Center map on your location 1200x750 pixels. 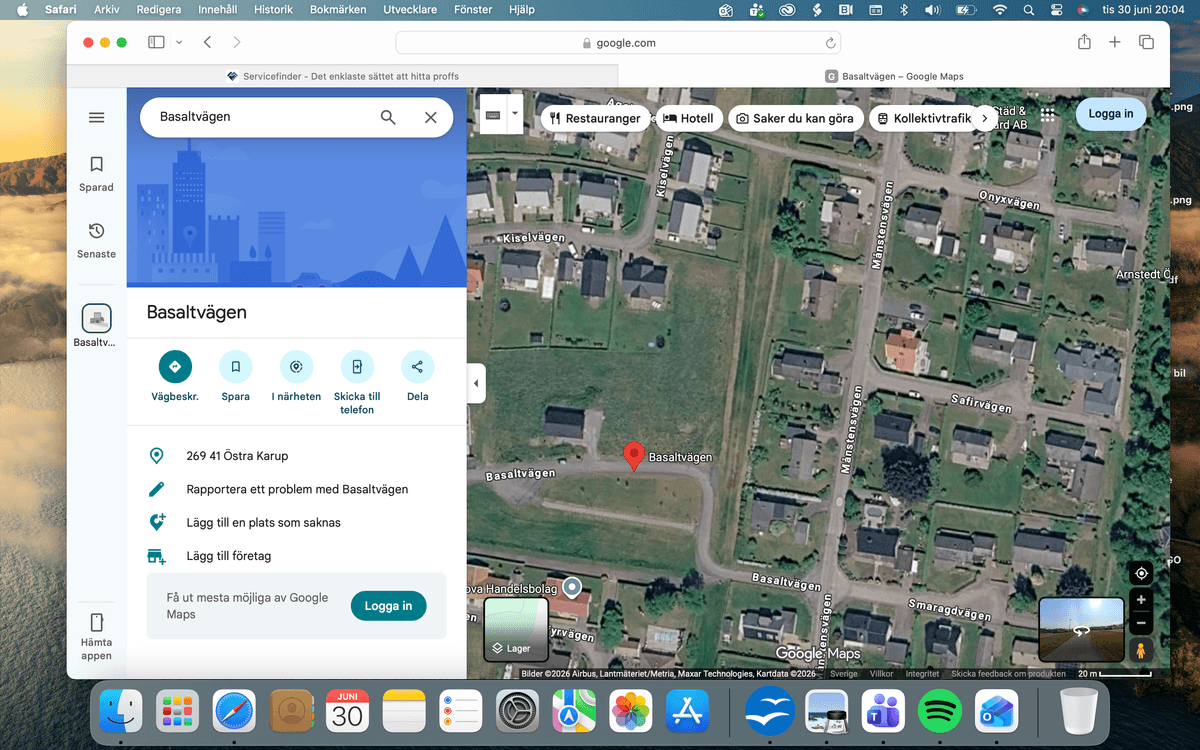[1141, 573]
